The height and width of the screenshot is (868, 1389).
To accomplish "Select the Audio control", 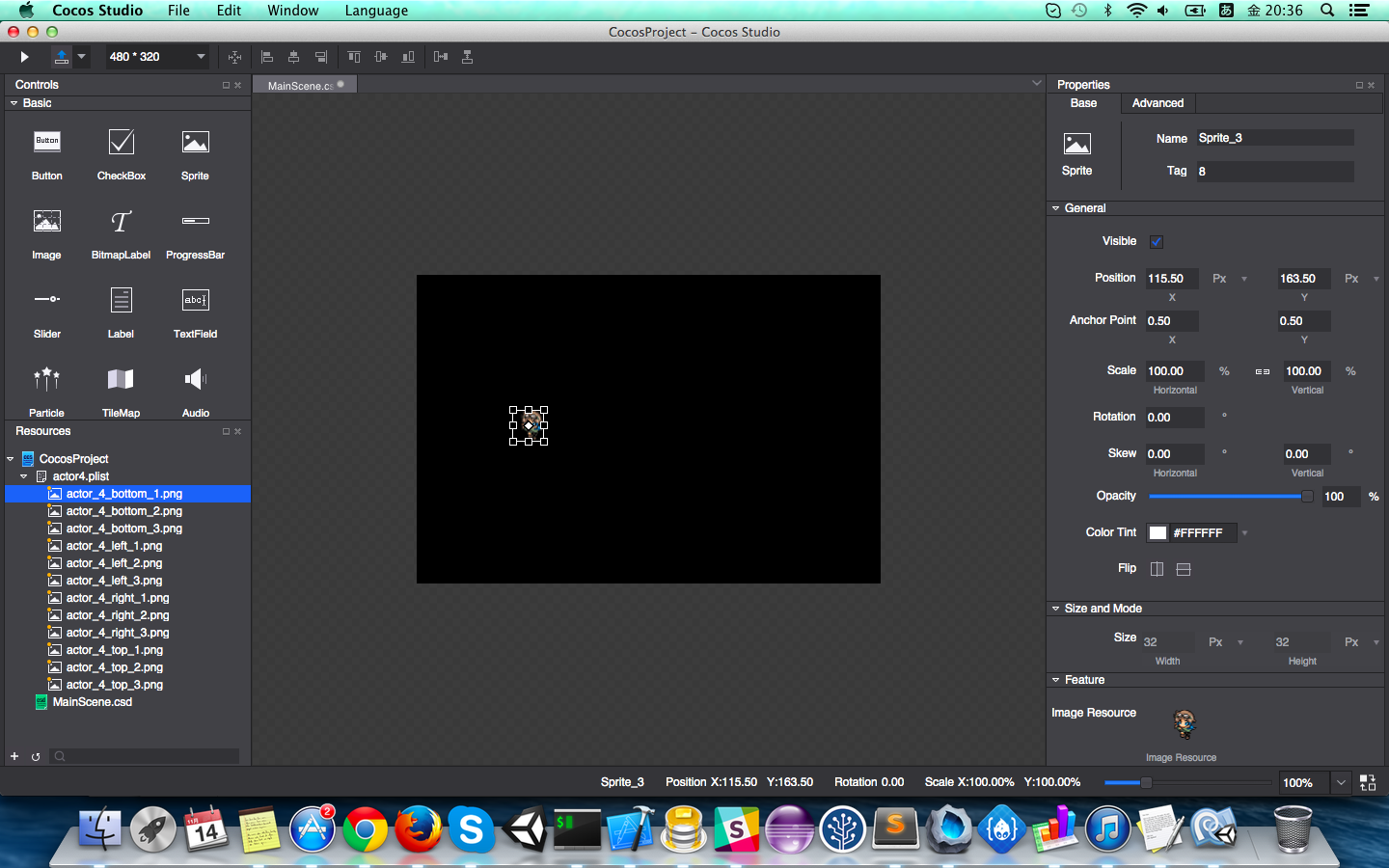I will pos(195,392).
